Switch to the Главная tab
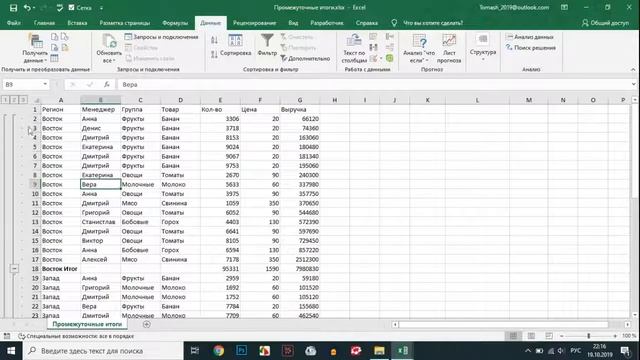 coord(44,23)
